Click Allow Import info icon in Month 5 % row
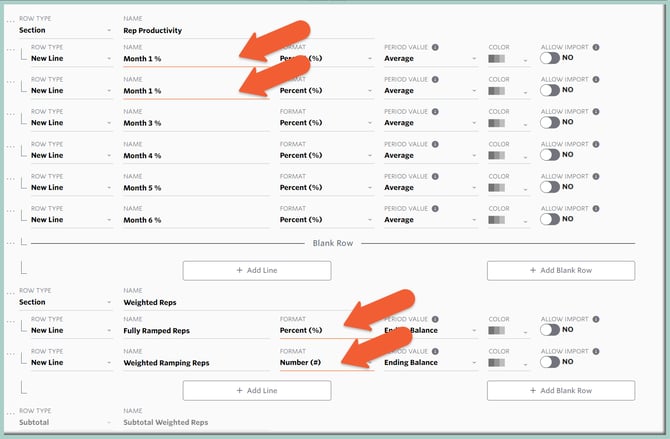670x439 pixels. 595,176
